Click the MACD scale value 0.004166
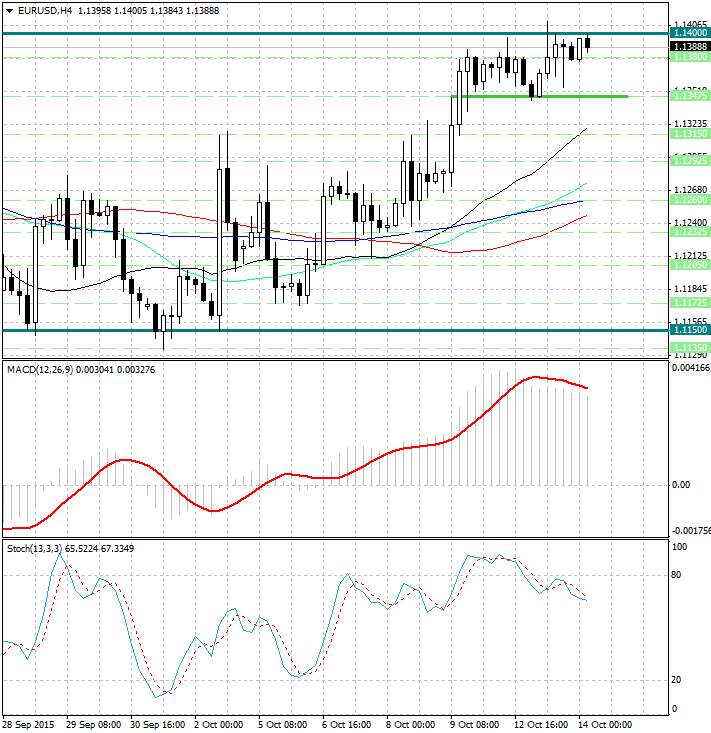711x733 pixels. [691, 368]
